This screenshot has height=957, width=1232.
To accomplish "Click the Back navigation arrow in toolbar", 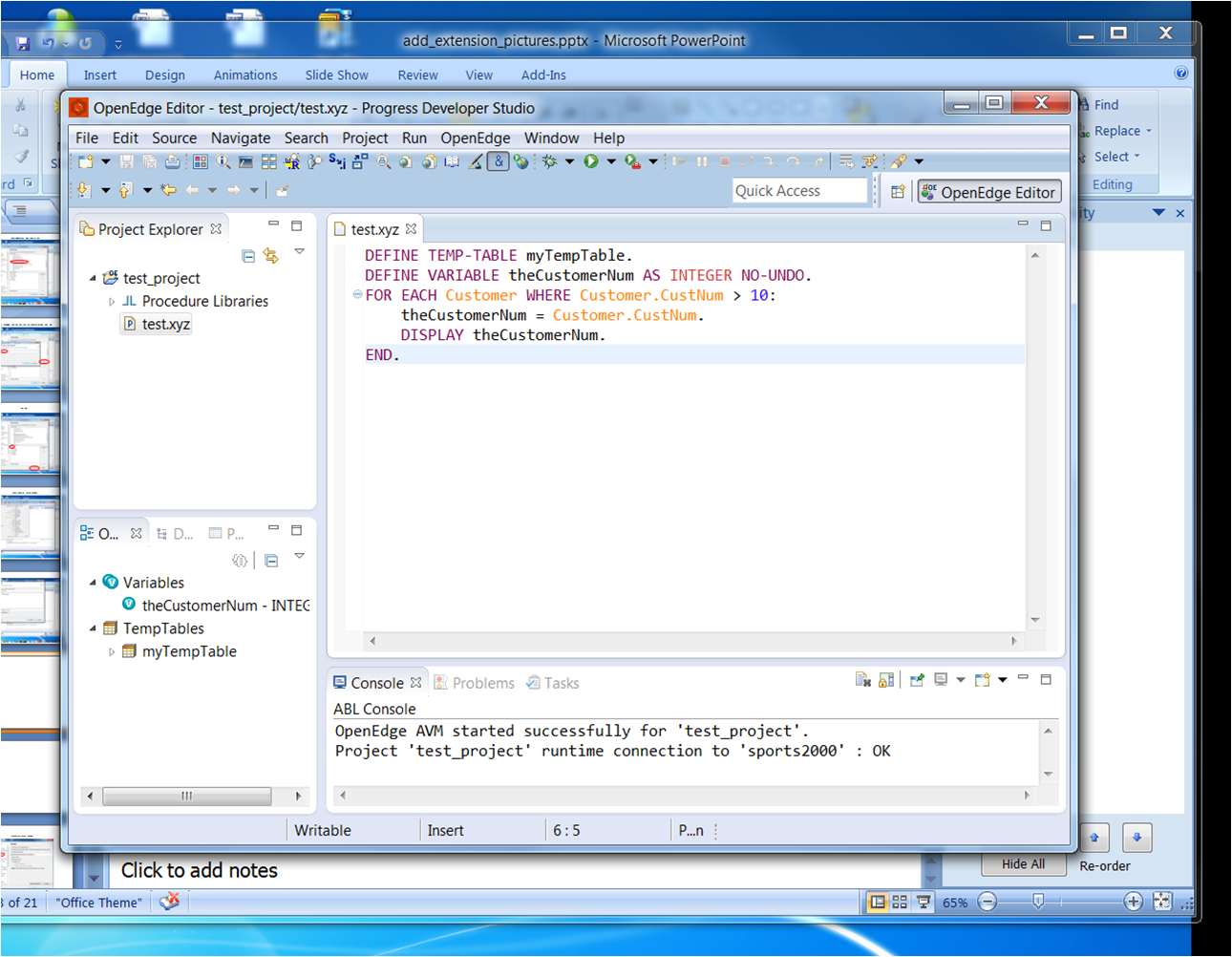I will 192,190.
